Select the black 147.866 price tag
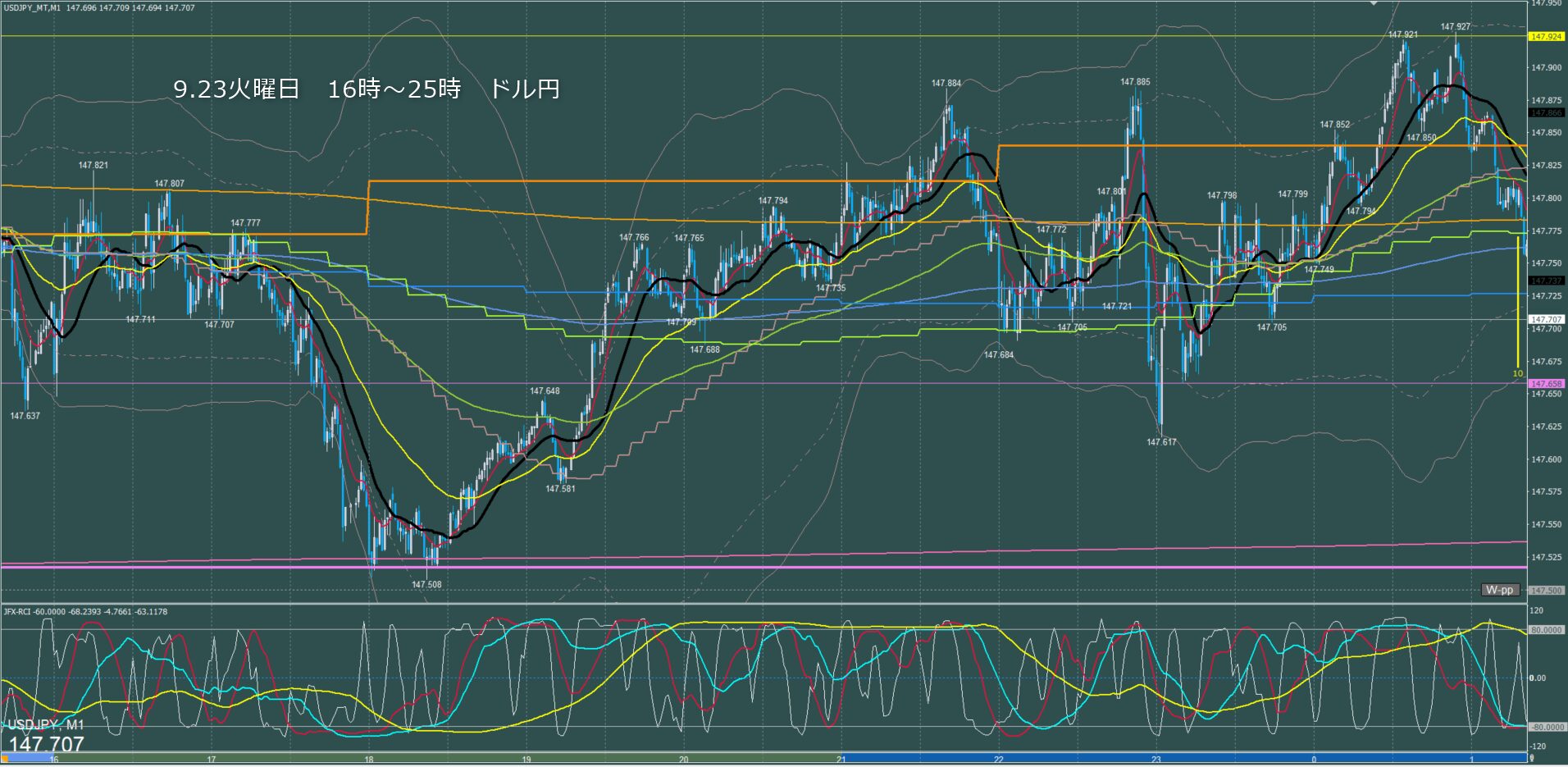 (x=1546, y=113)
